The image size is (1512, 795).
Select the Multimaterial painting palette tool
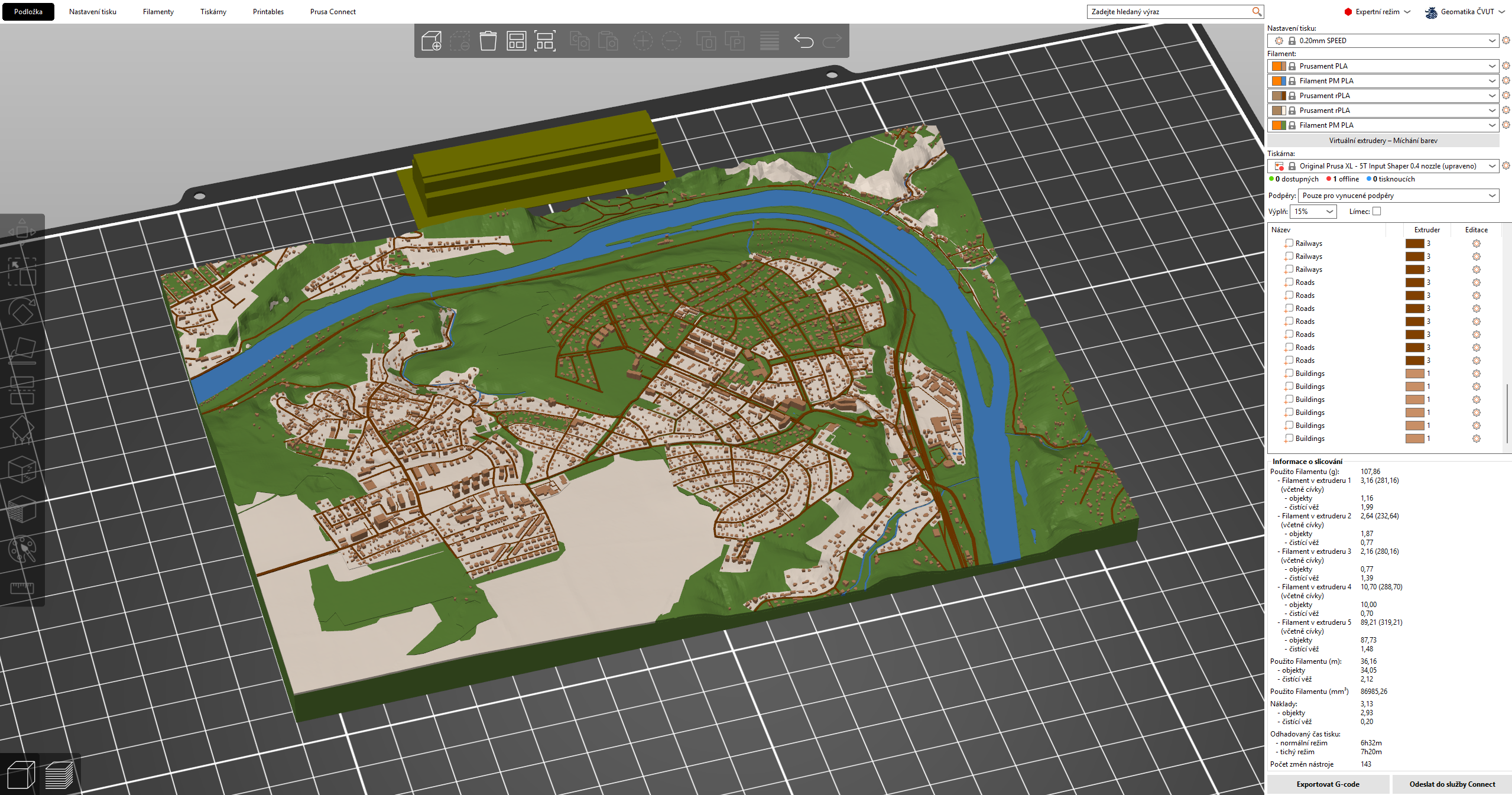22,549
